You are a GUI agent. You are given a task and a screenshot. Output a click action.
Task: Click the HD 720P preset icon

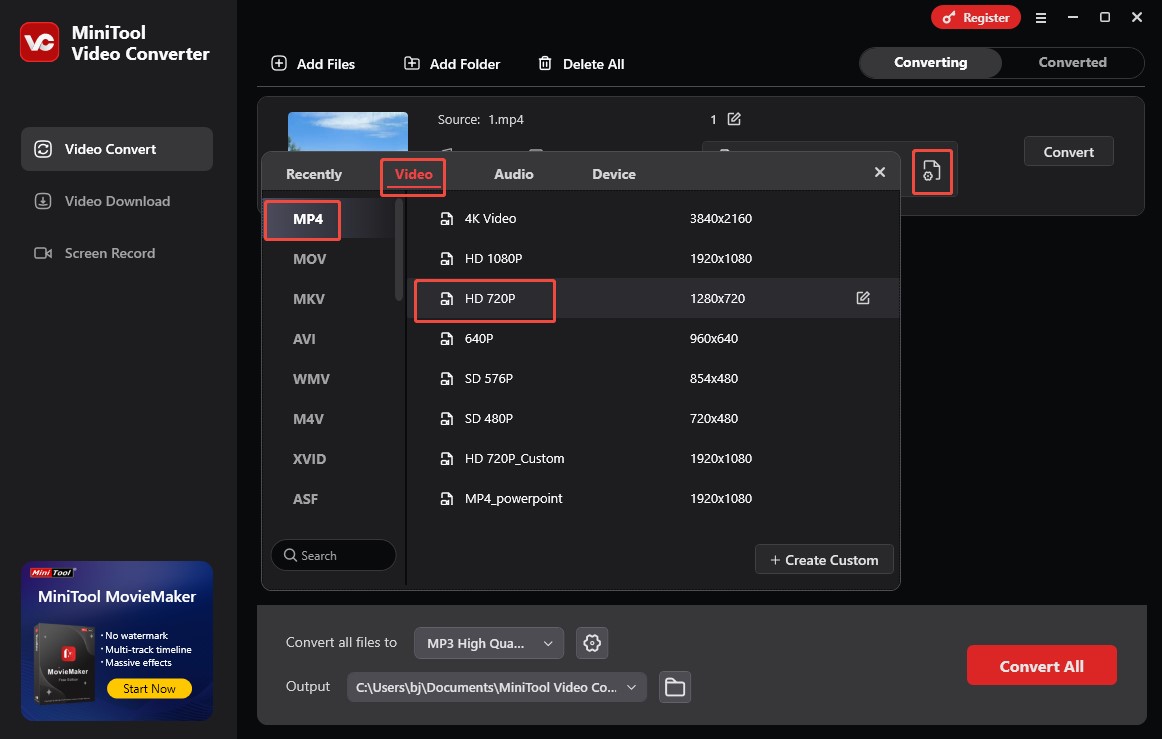(446, 299)
